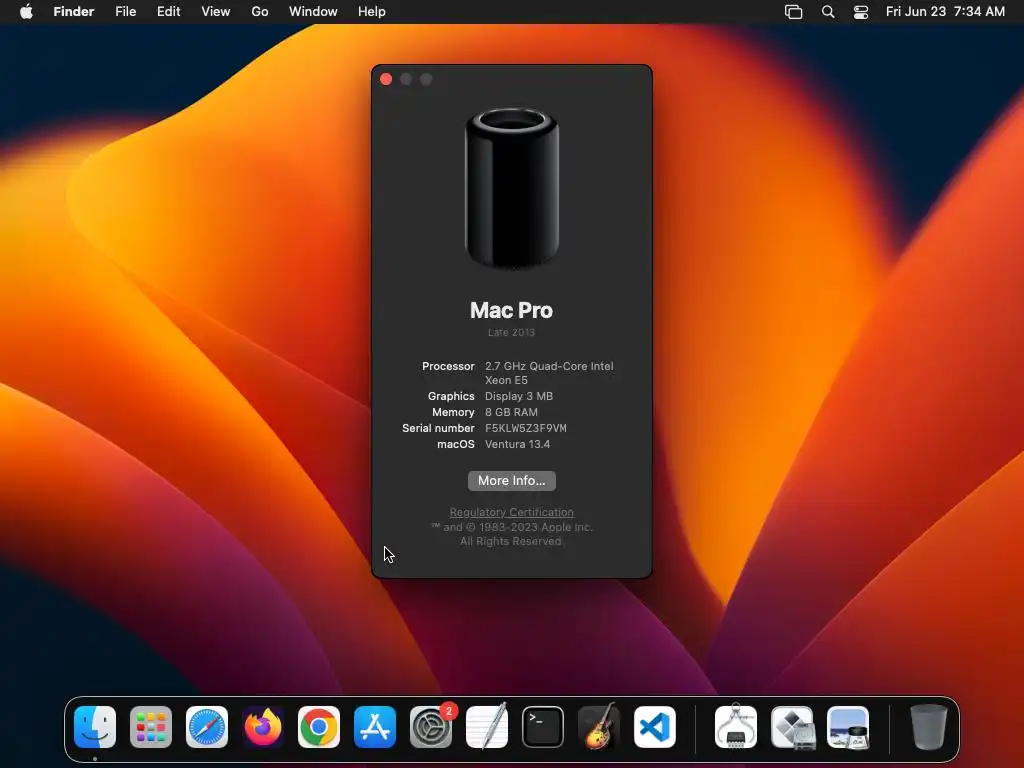Viewport: 1024px width, 768px height.
Task: Open the Help menu
Action: [372, 12]
